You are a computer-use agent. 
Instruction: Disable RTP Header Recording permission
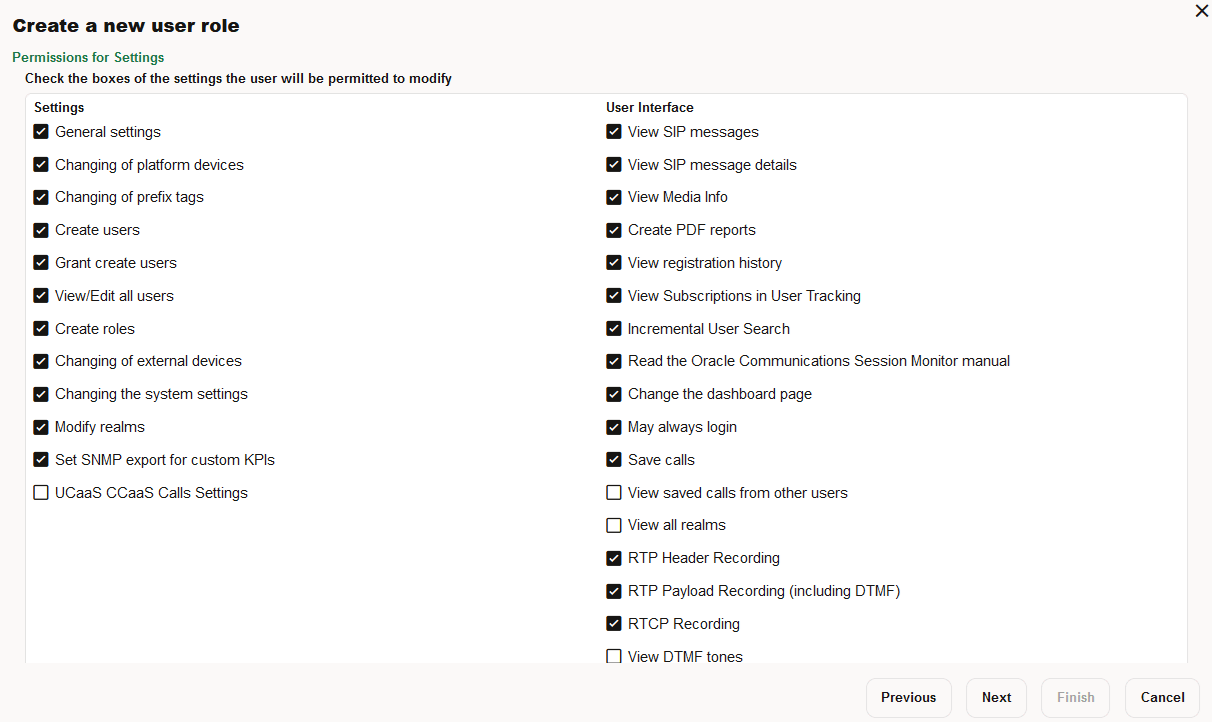pyautogui.click(x=613, y=557)
